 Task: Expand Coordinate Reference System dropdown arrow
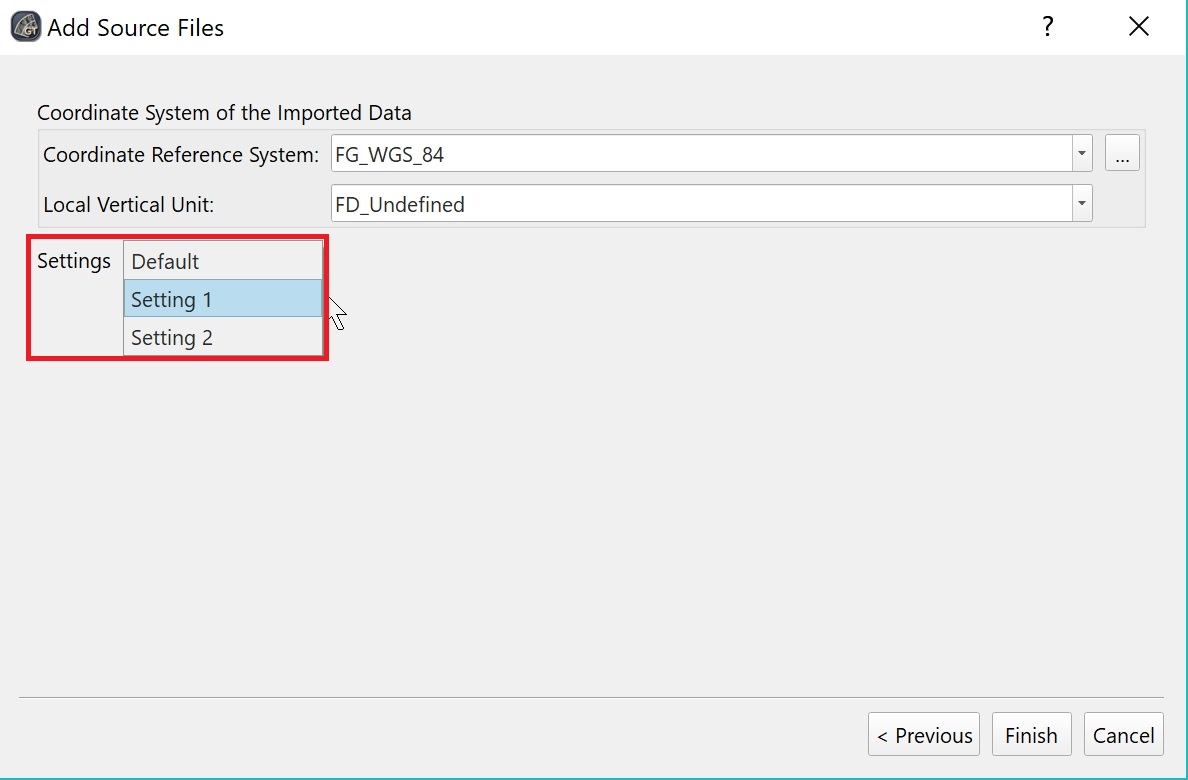pos(1081,154)
